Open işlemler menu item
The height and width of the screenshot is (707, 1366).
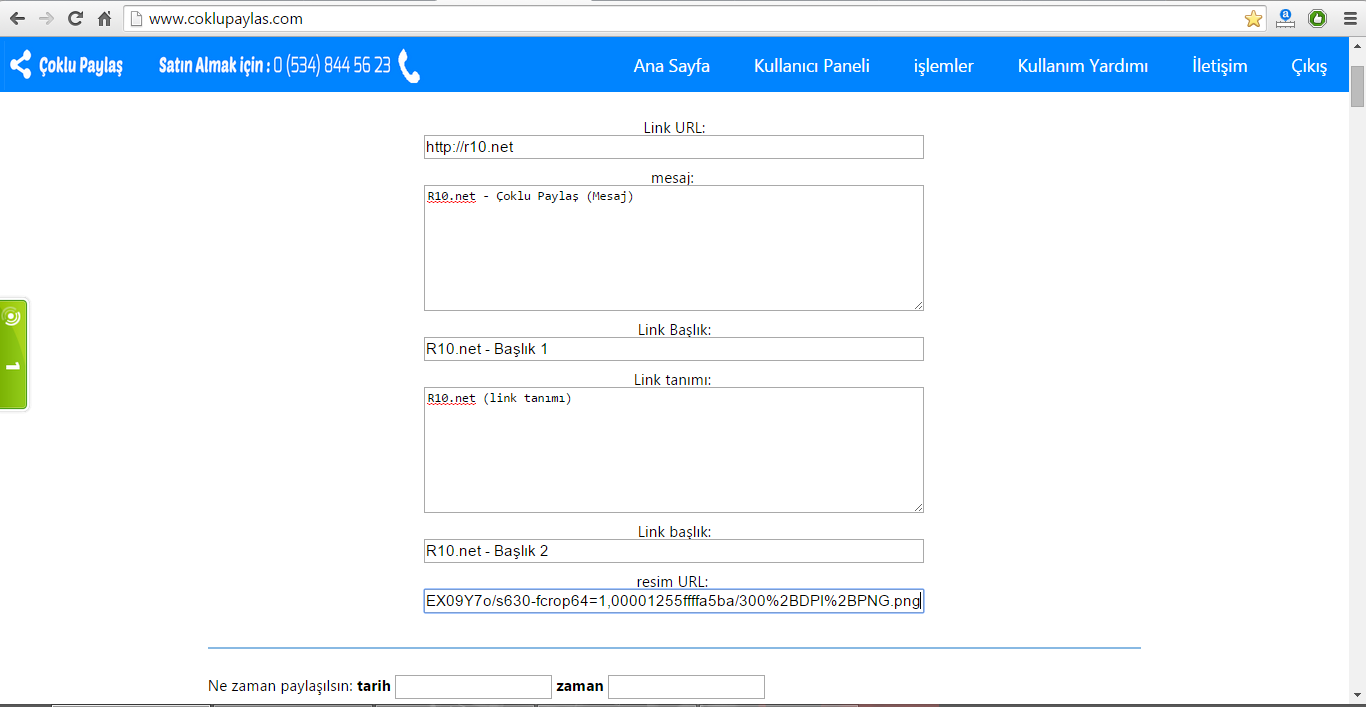click(944, 66)
